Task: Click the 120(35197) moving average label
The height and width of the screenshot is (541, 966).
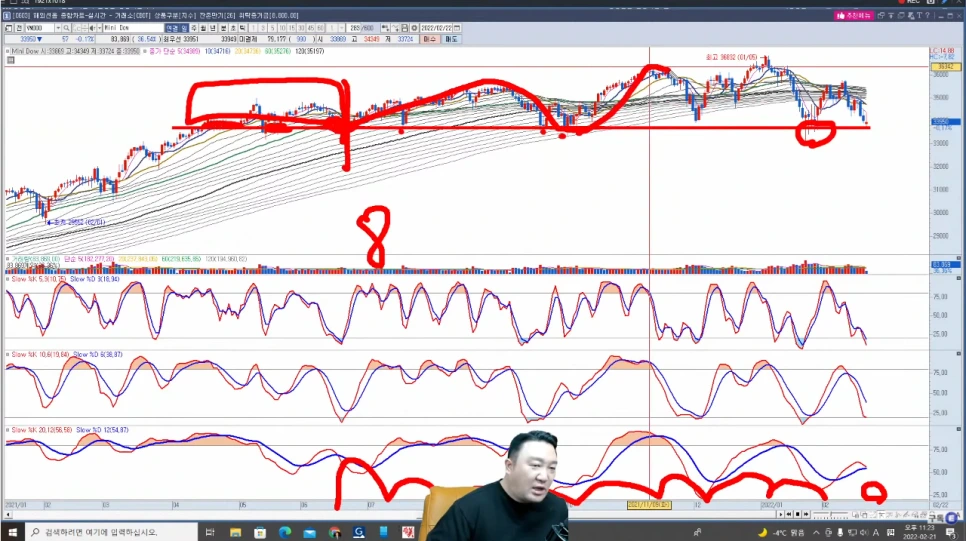Action: [x=309, y=51]
